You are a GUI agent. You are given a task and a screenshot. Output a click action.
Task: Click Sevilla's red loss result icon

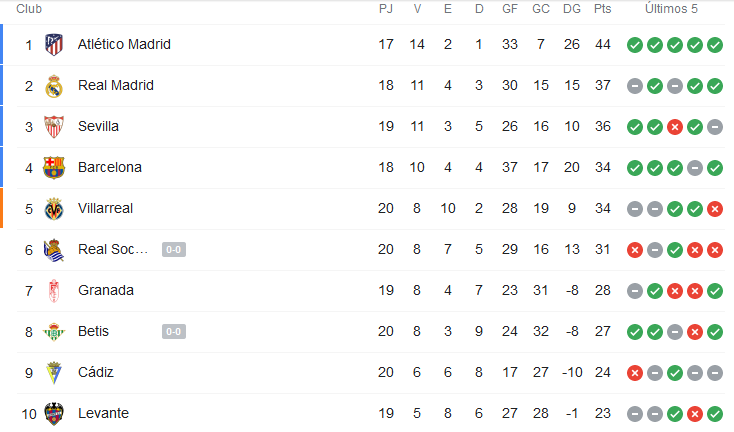(x=675, y=127)
